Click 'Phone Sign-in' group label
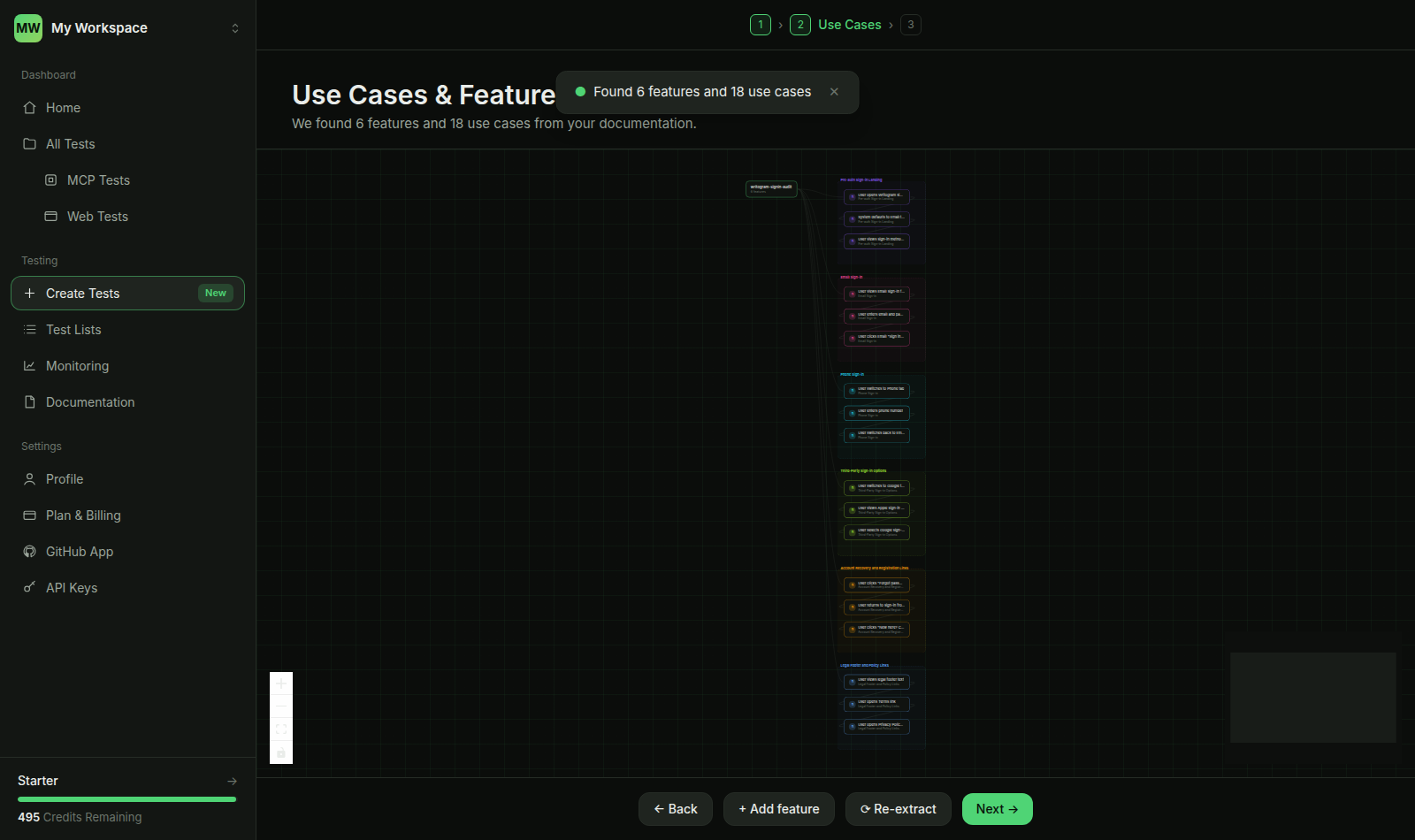The width and height of the screenshot is (1415, 840). [x=853, y=375]
